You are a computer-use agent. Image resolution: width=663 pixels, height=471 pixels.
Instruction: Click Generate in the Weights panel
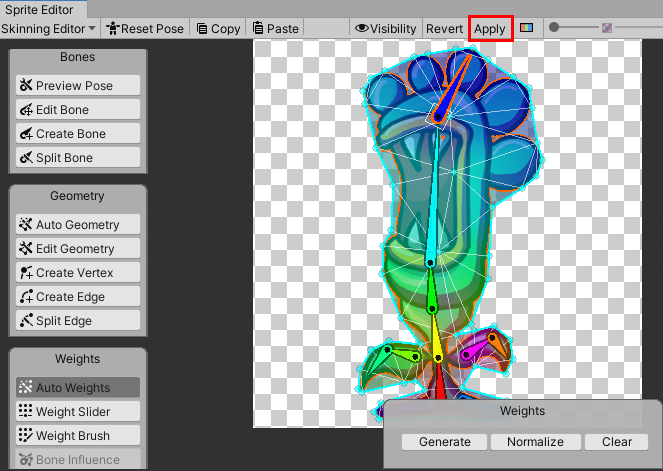pyautogui.click(x=445, y=442)
